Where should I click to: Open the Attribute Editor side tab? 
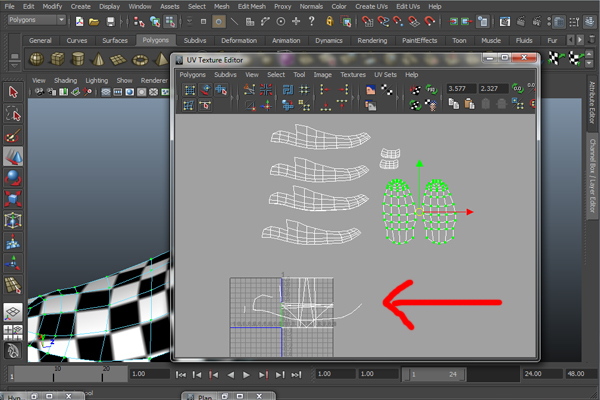tap(592, 102)
